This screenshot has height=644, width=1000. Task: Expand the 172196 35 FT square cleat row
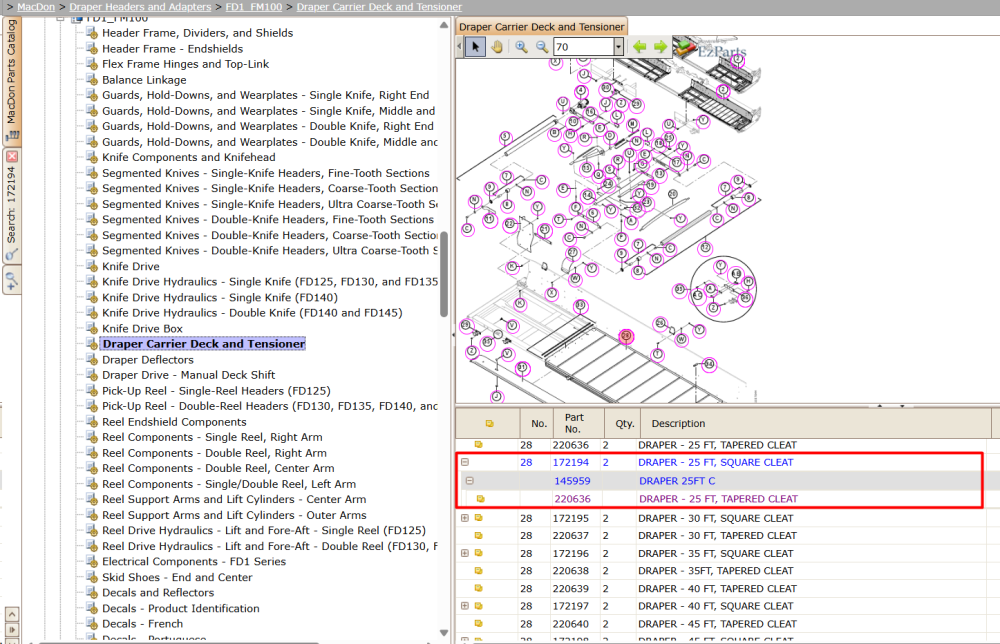click(465, 553)
